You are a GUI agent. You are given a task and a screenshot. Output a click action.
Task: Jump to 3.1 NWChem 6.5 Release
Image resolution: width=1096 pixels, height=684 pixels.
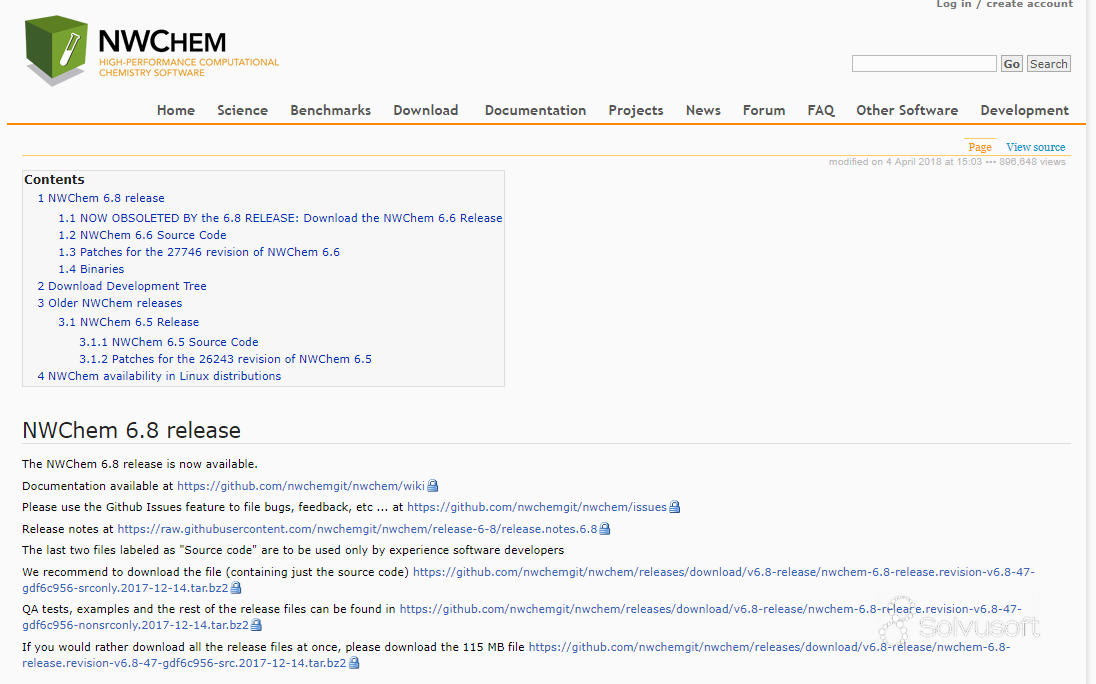tap(129, 322)
